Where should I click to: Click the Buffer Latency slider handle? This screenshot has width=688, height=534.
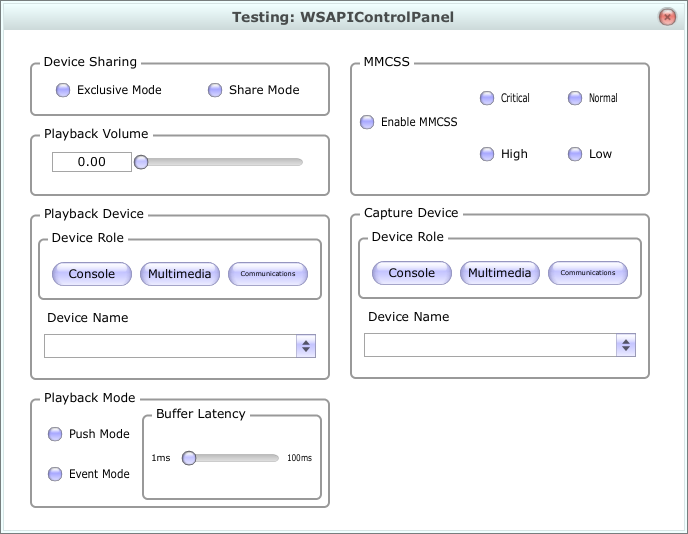coord(188,458)
